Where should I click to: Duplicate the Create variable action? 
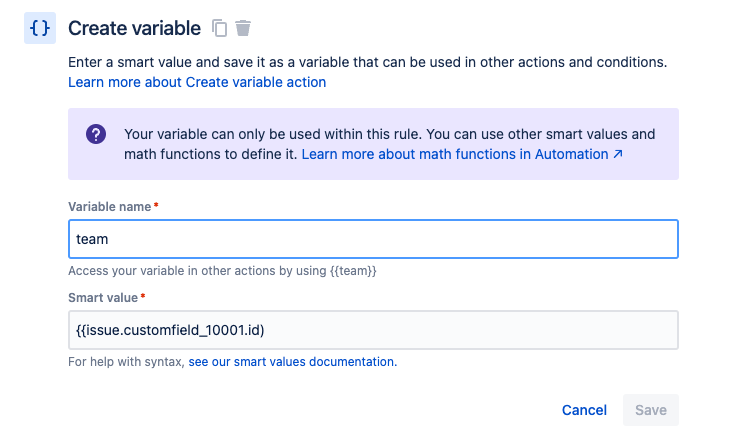[221, 28]
